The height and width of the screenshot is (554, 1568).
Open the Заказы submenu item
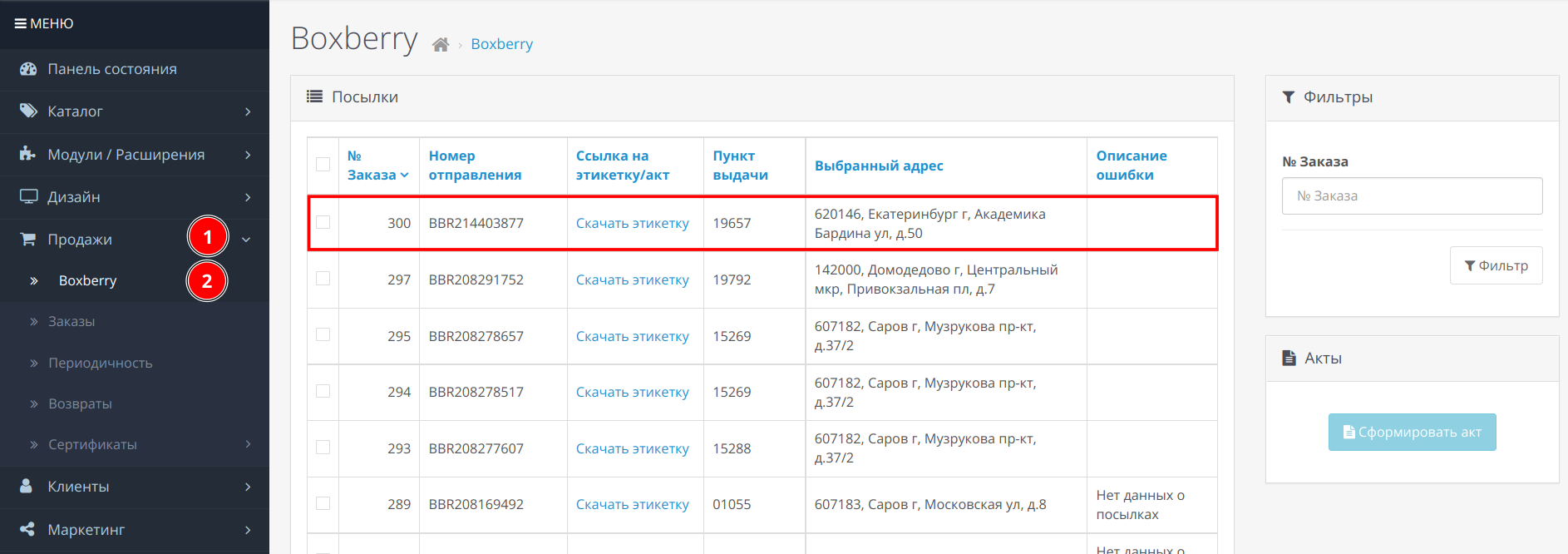pos(71,321)
